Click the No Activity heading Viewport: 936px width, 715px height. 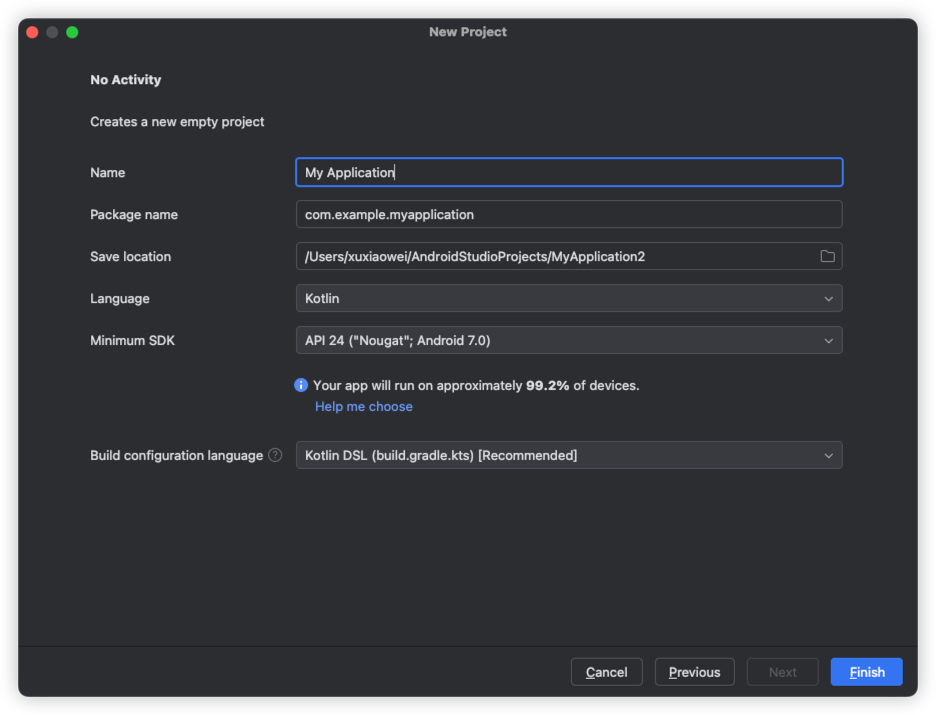click(x=125, y=80)
